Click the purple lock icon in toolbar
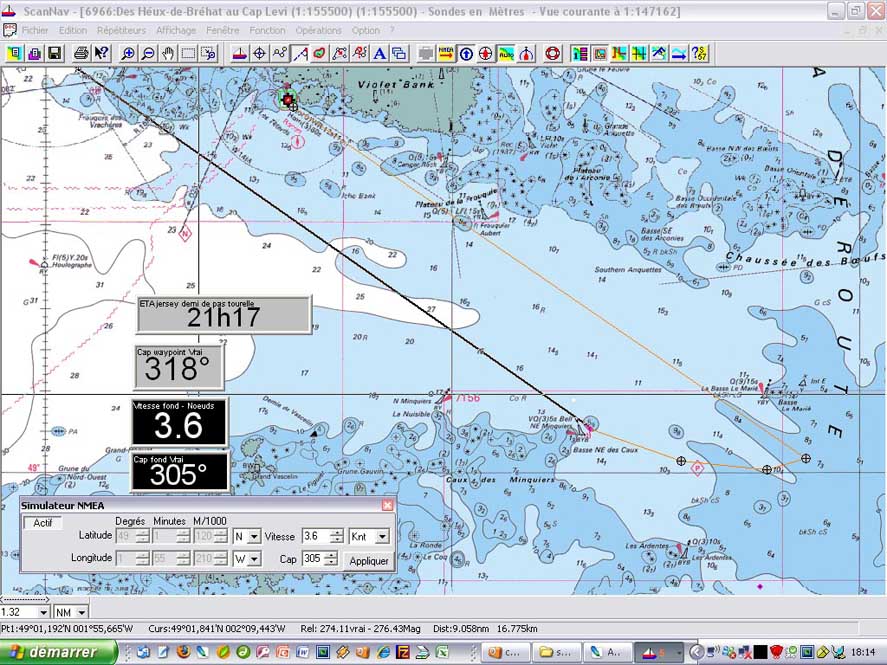This screenshot has width=887, height=665. pos(35,54)
